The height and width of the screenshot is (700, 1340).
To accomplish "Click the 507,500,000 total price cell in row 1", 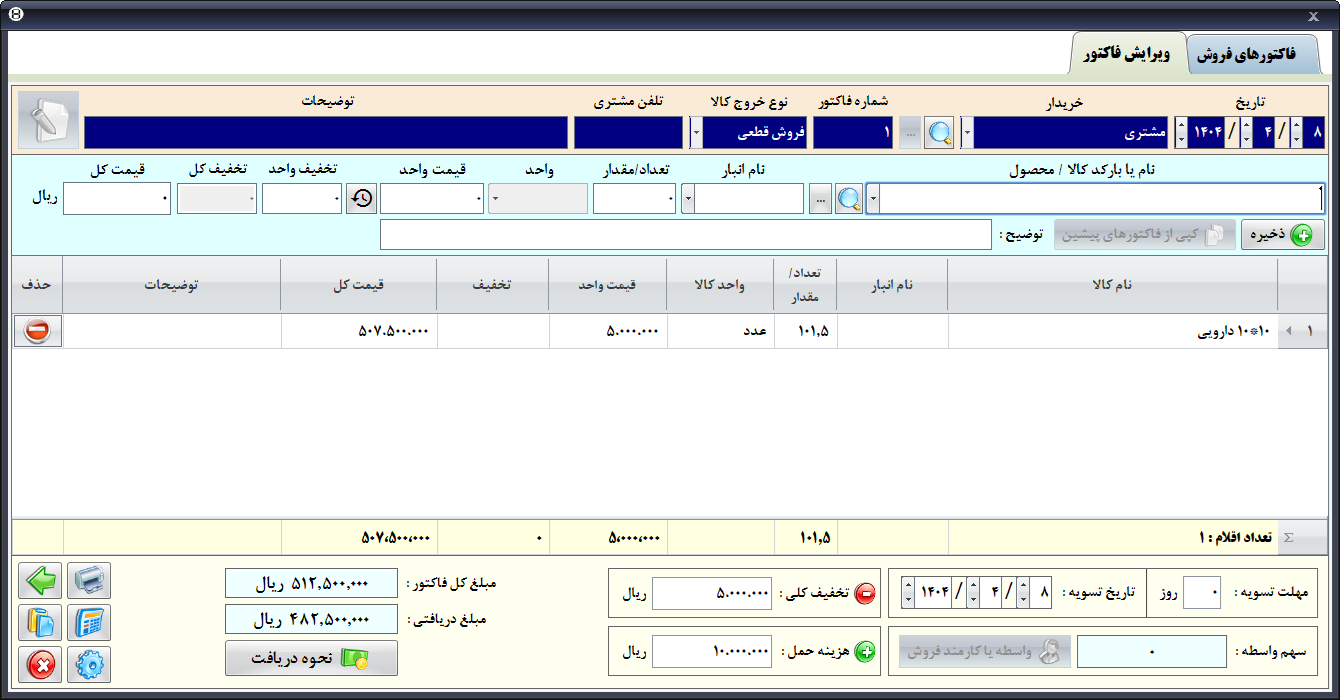I will [359, 331].
